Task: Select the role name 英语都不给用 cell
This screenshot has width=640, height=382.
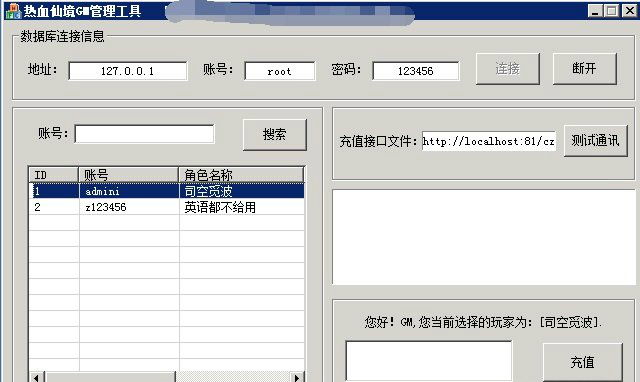Action: (x=242, y=207)
